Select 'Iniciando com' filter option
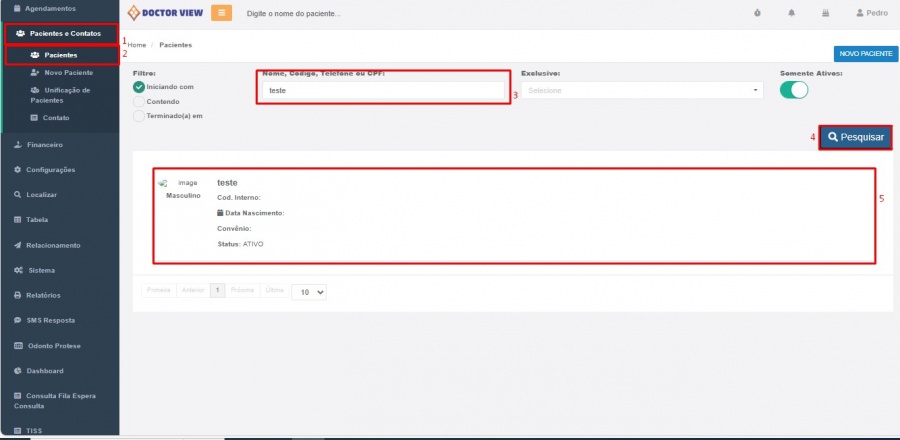The width and height of the screenshot is (900, 440). tap(139, 87)
